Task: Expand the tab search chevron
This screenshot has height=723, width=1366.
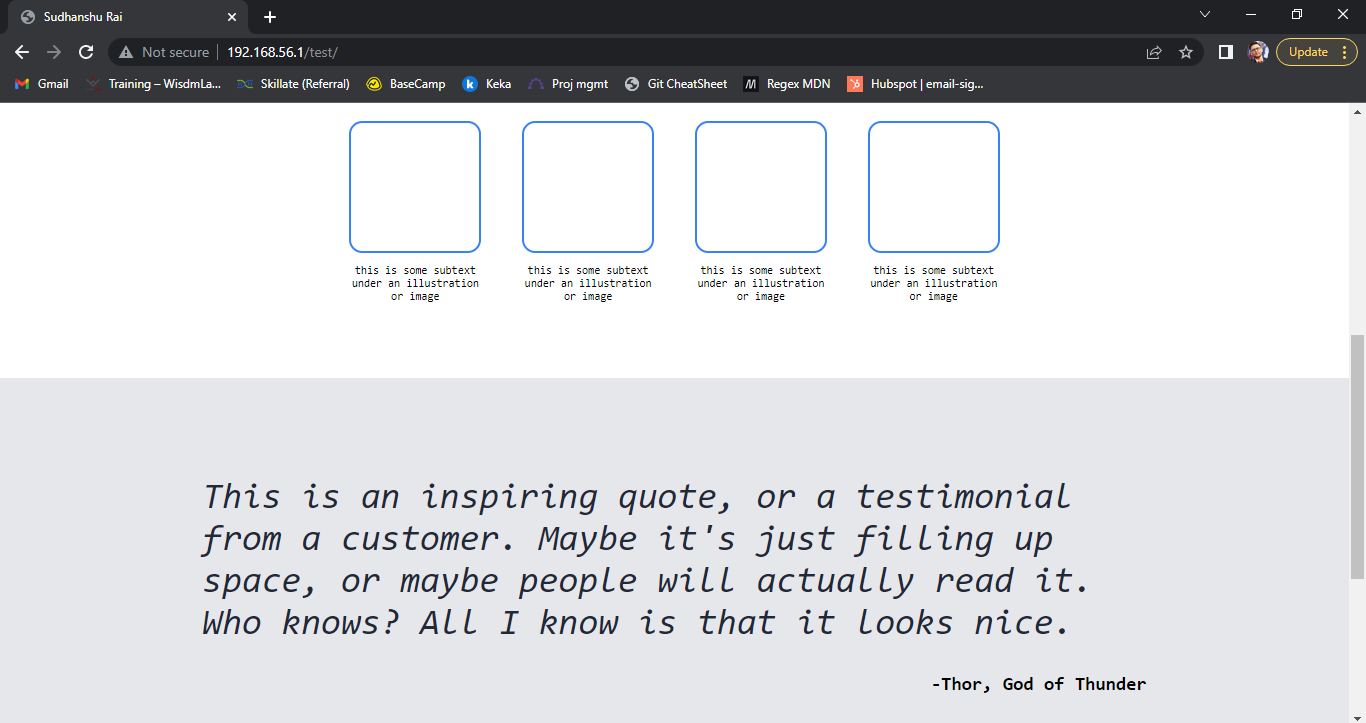Action: [x=1205, y=14]
